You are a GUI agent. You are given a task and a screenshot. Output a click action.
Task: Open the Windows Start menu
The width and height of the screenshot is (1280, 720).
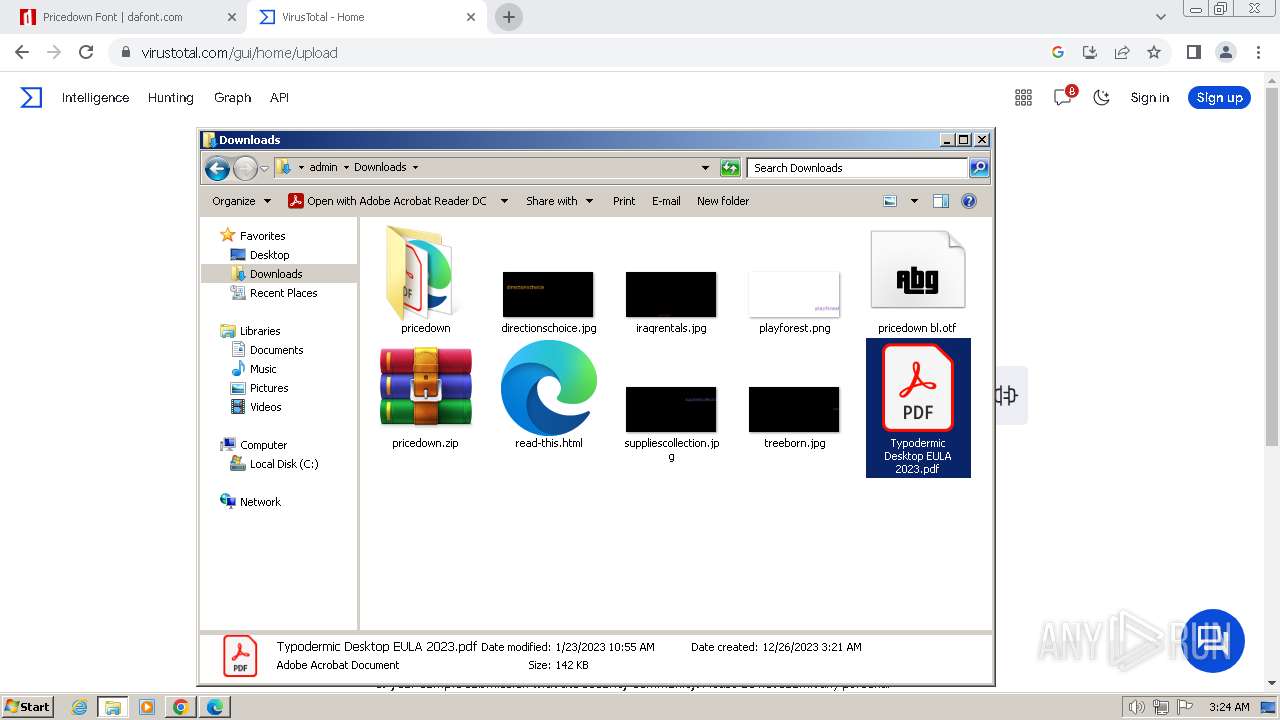(x=27, y=706)
